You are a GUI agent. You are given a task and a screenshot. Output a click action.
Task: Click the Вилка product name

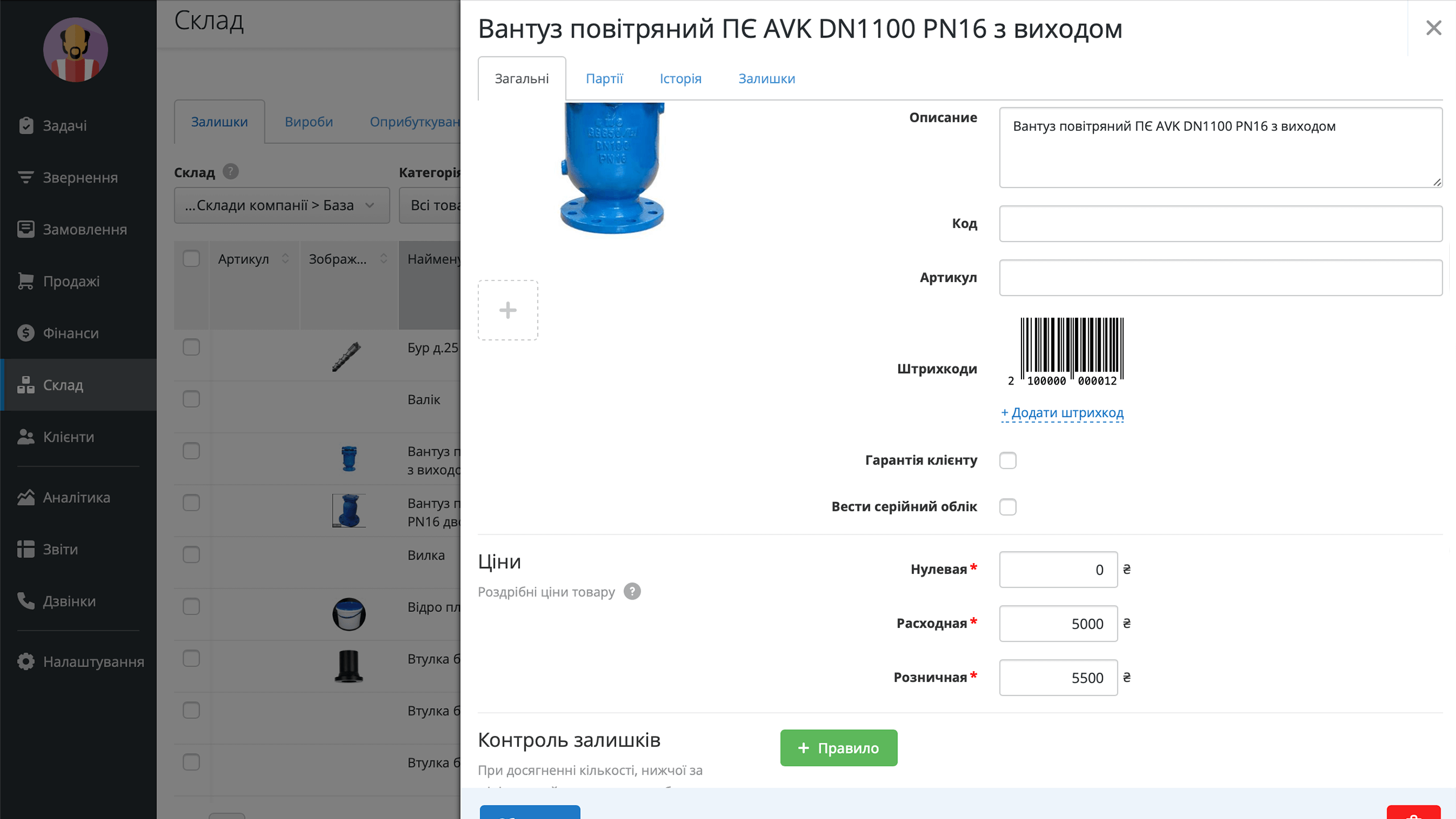426,555
